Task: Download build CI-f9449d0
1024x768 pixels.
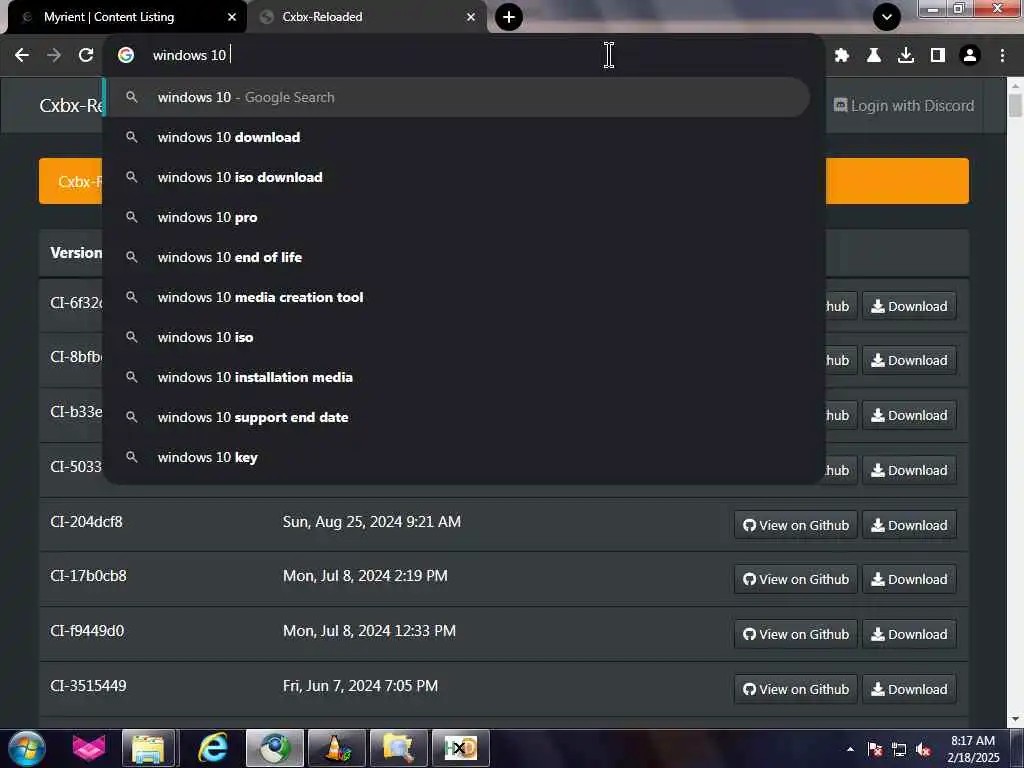Action: [x=909, y=634]
